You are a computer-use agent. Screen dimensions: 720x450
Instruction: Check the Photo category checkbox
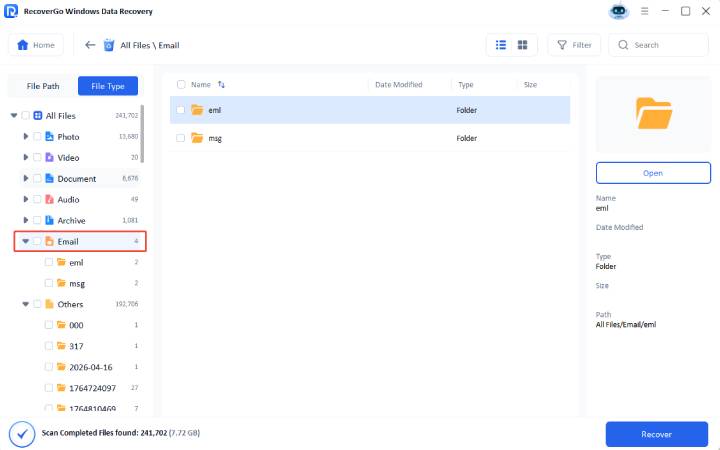pyautogui.click(x=37, y=136)
